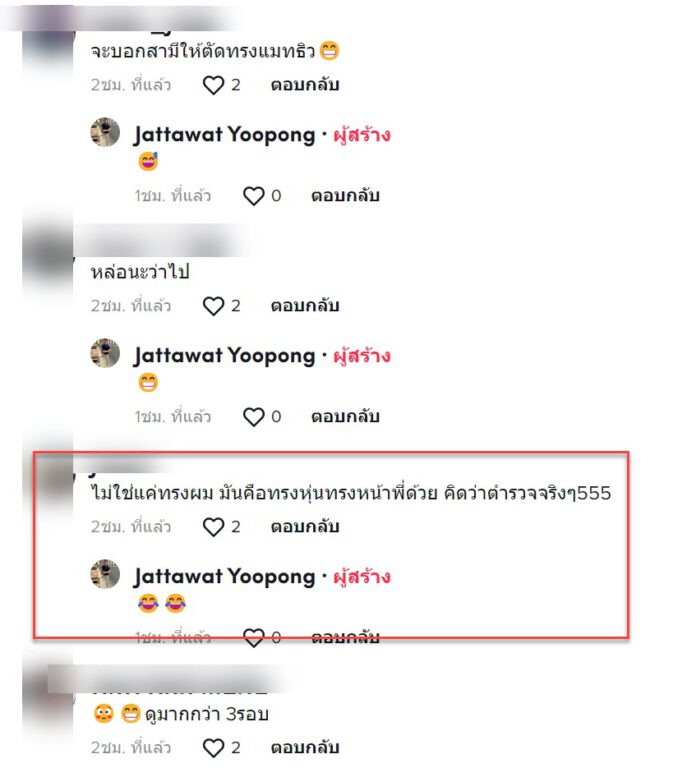Click Jattawat's avatar beside the grinning emoji reply

pos(105,353)
